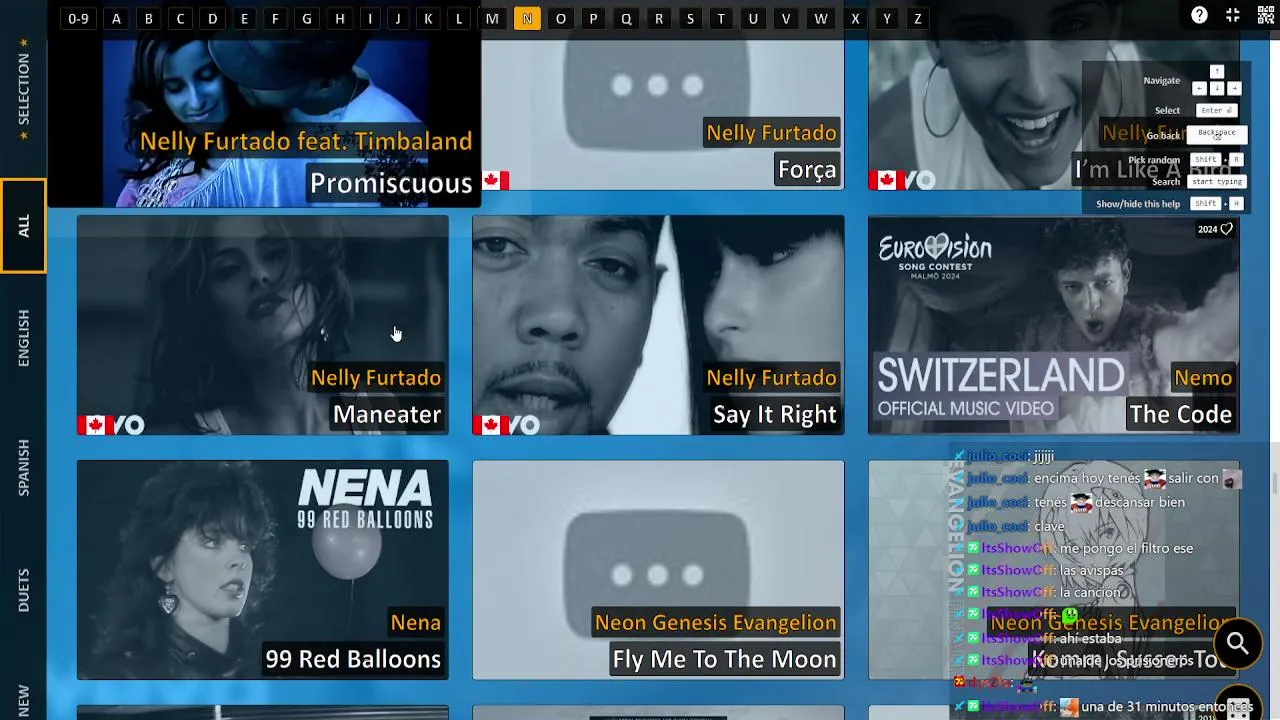The image size is (1280, 720).
Task: Choose letter T in alphabet bar
Action: [x=721, y=19]
